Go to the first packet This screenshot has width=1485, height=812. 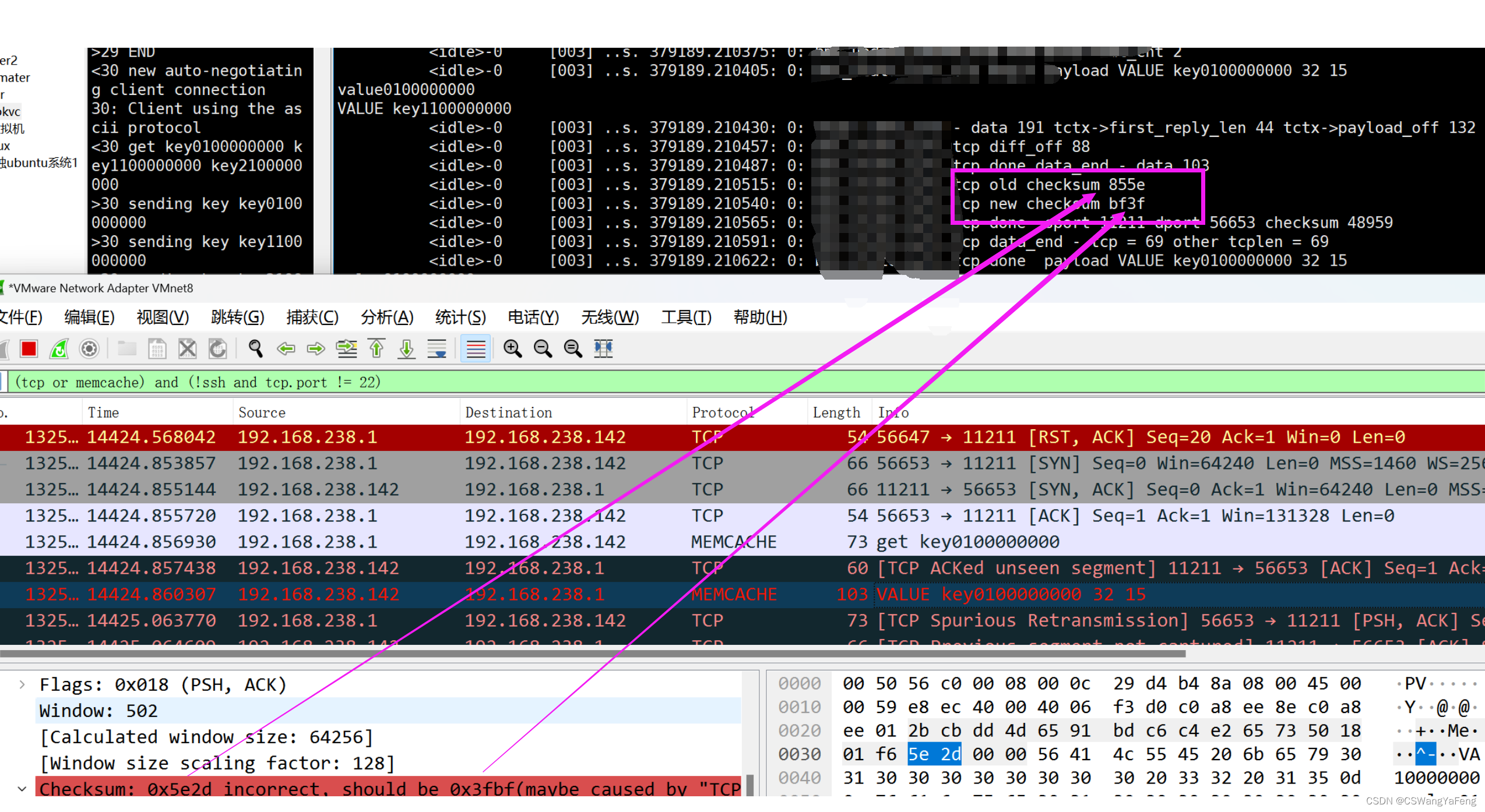point(376,348)
